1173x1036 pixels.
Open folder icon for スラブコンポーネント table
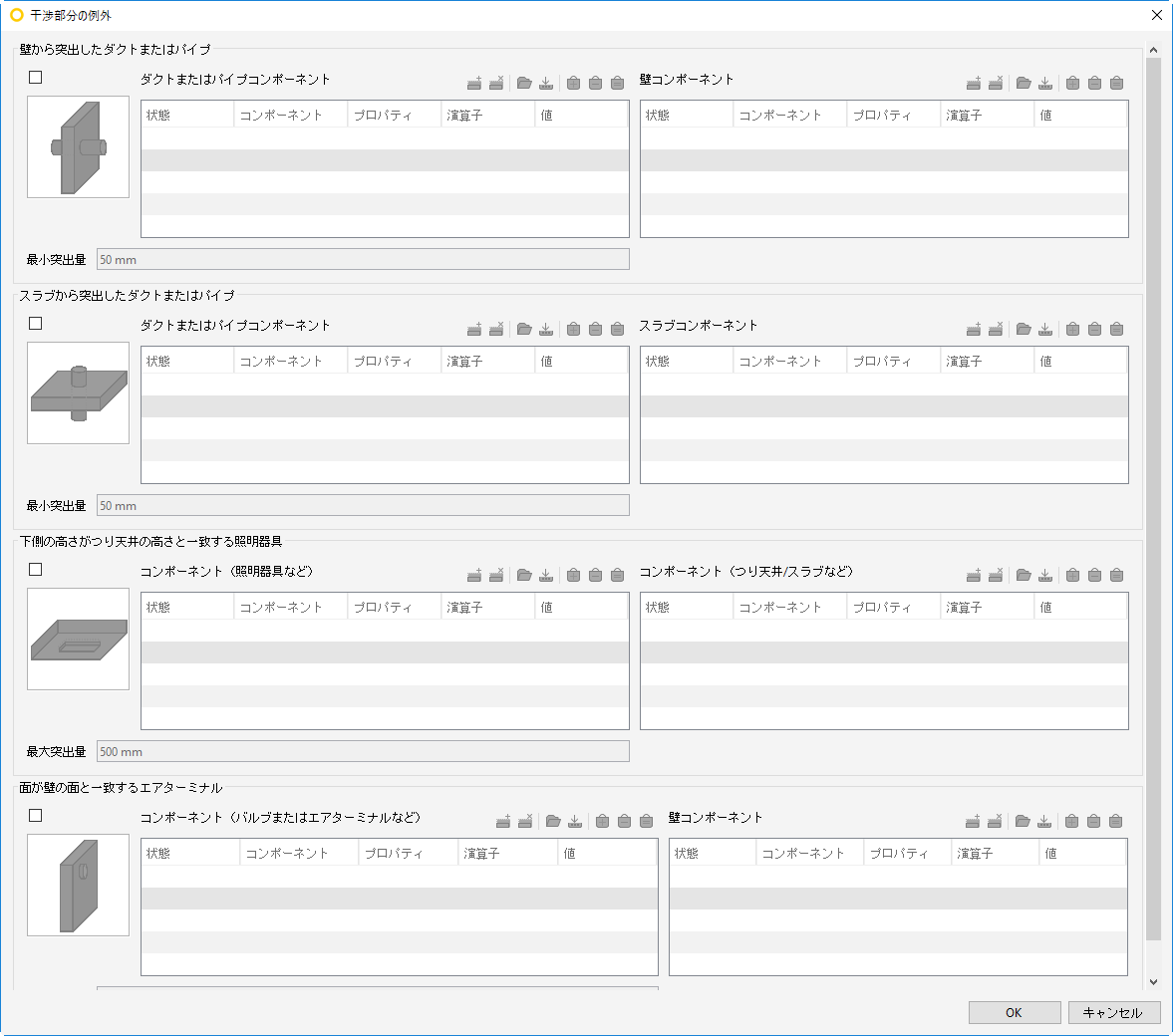(x=1024, y=329)
